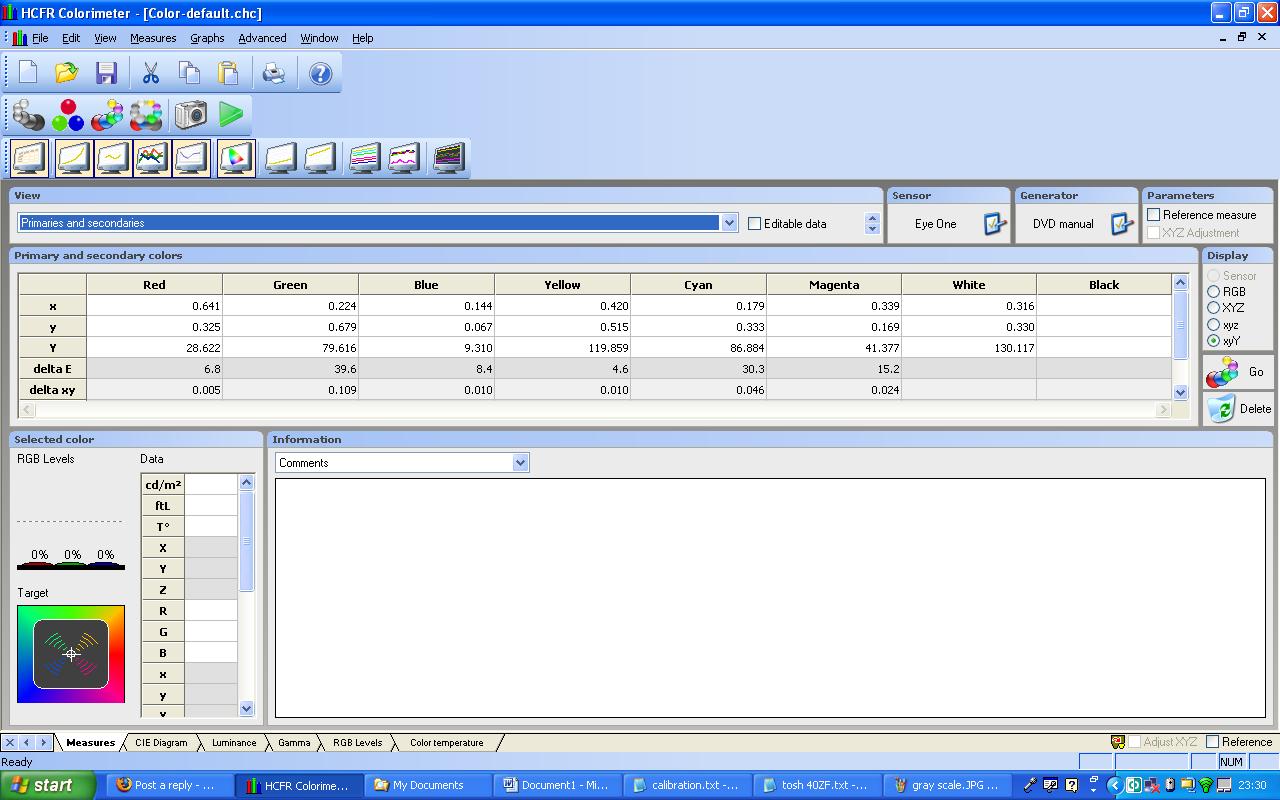
Task: Click the Delete button
Action: [x=1238, y=408]
